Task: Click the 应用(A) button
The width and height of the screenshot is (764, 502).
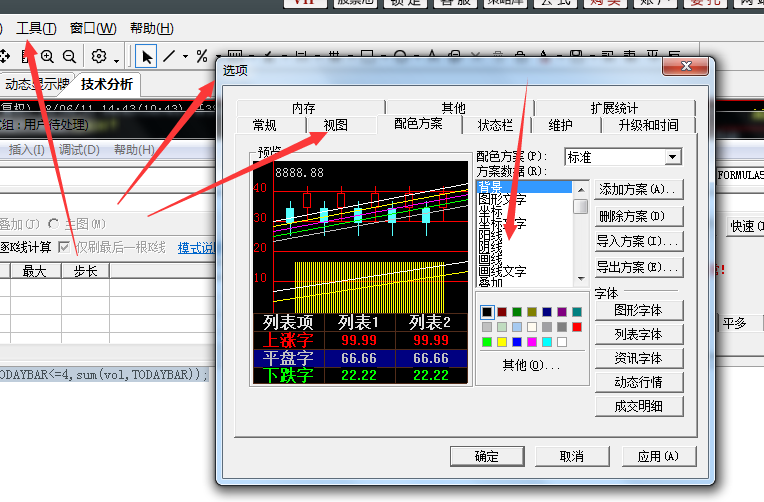Action: pos(659,456)
